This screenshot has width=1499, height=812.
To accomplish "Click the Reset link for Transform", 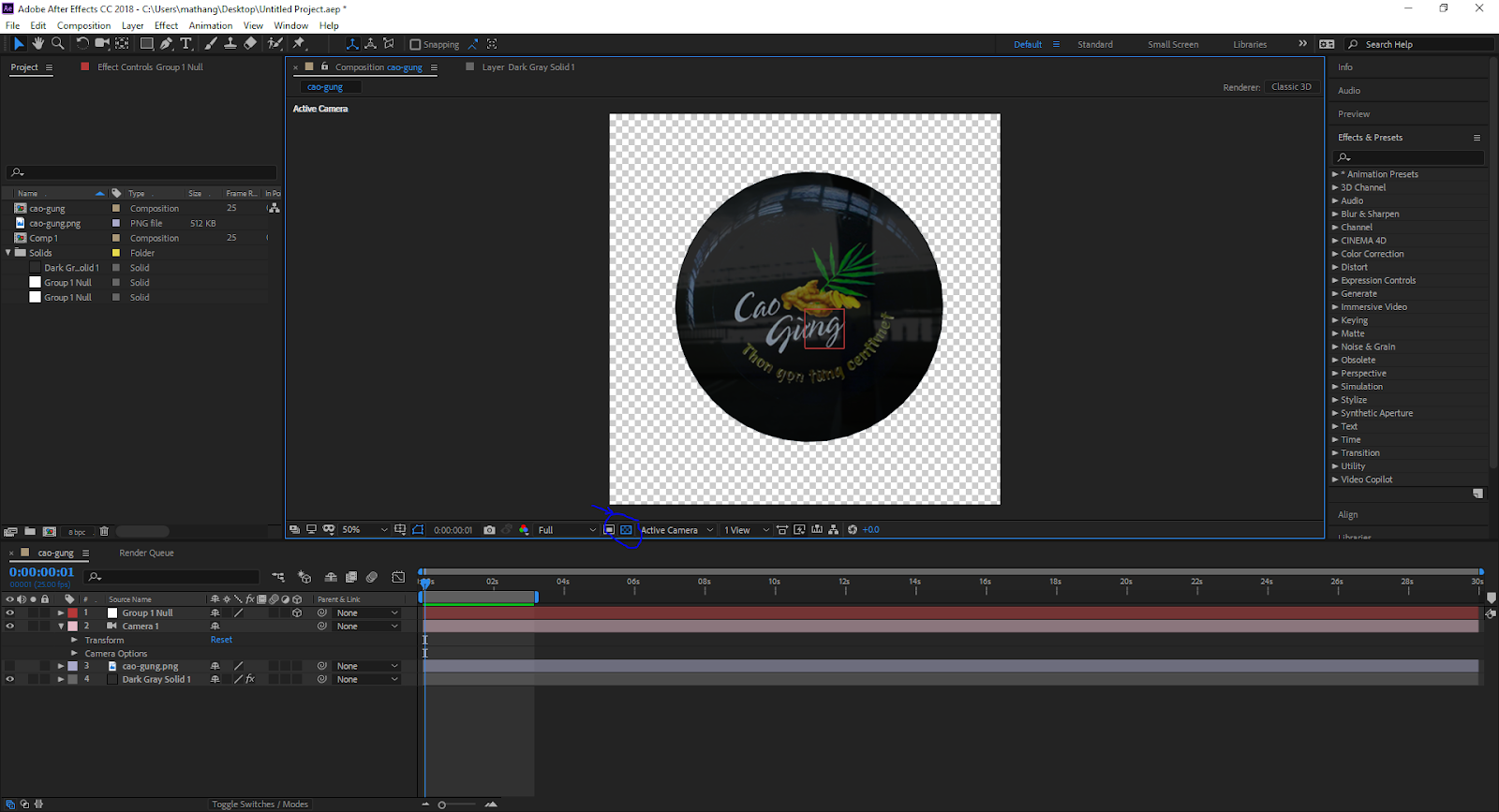I will point(221,640).
